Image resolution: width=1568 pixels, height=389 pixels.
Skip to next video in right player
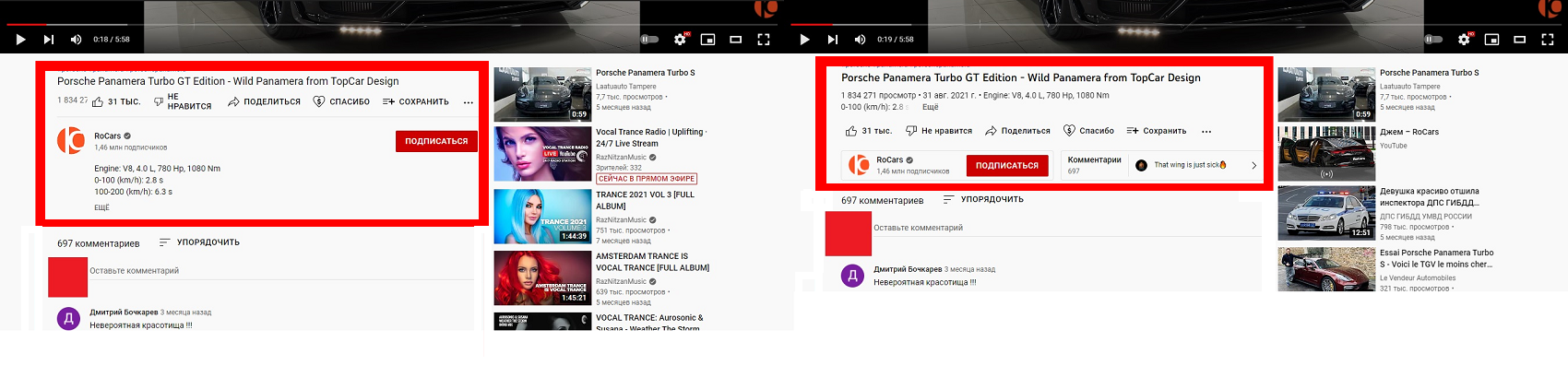(x=832, y=40)
